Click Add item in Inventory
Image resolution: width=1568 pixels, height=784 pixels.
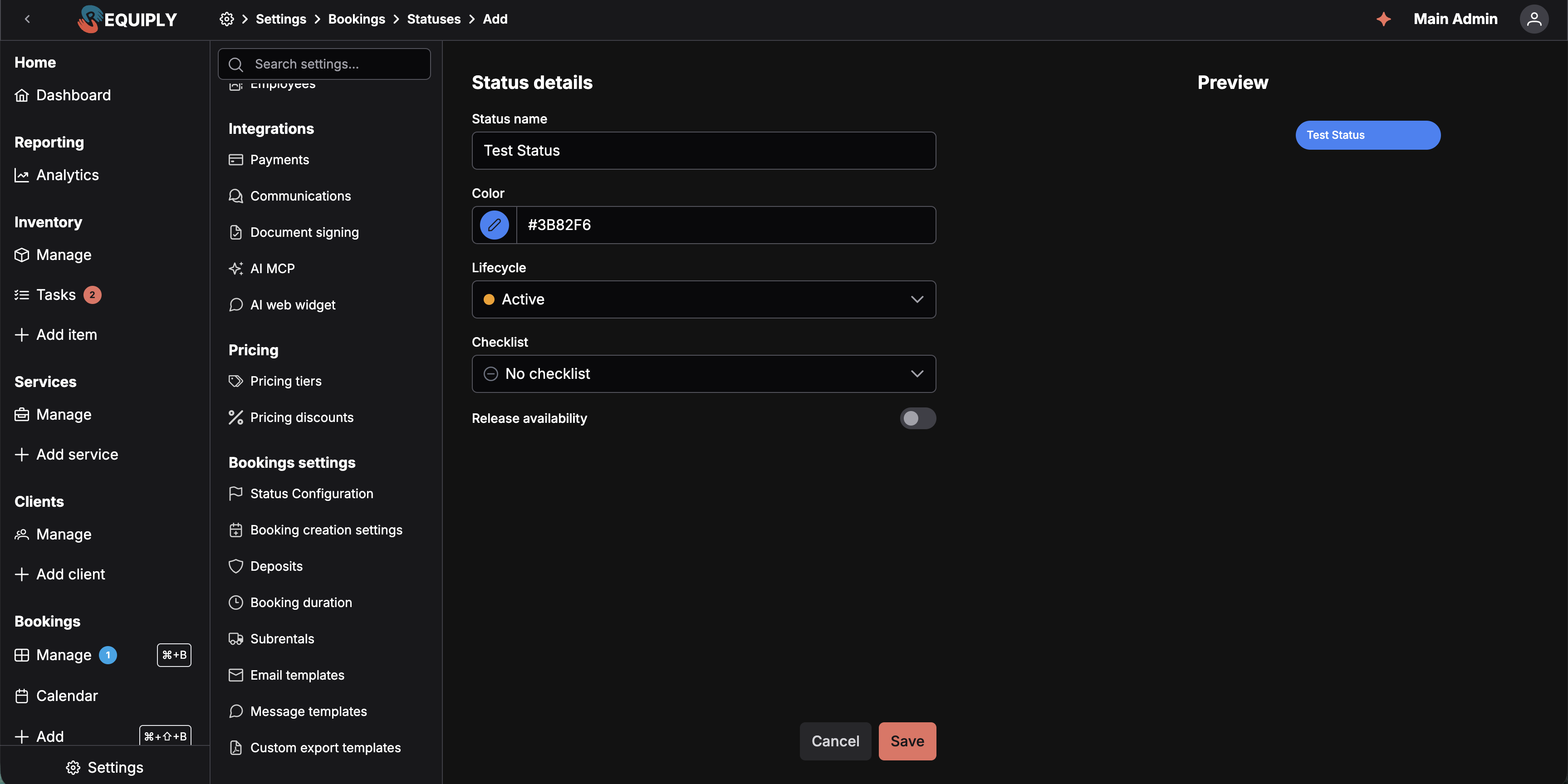tap(56, 335)
